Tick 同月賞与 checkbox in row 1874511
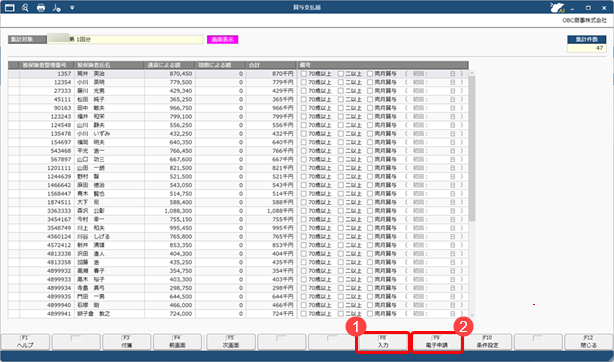 coord(370,202)
